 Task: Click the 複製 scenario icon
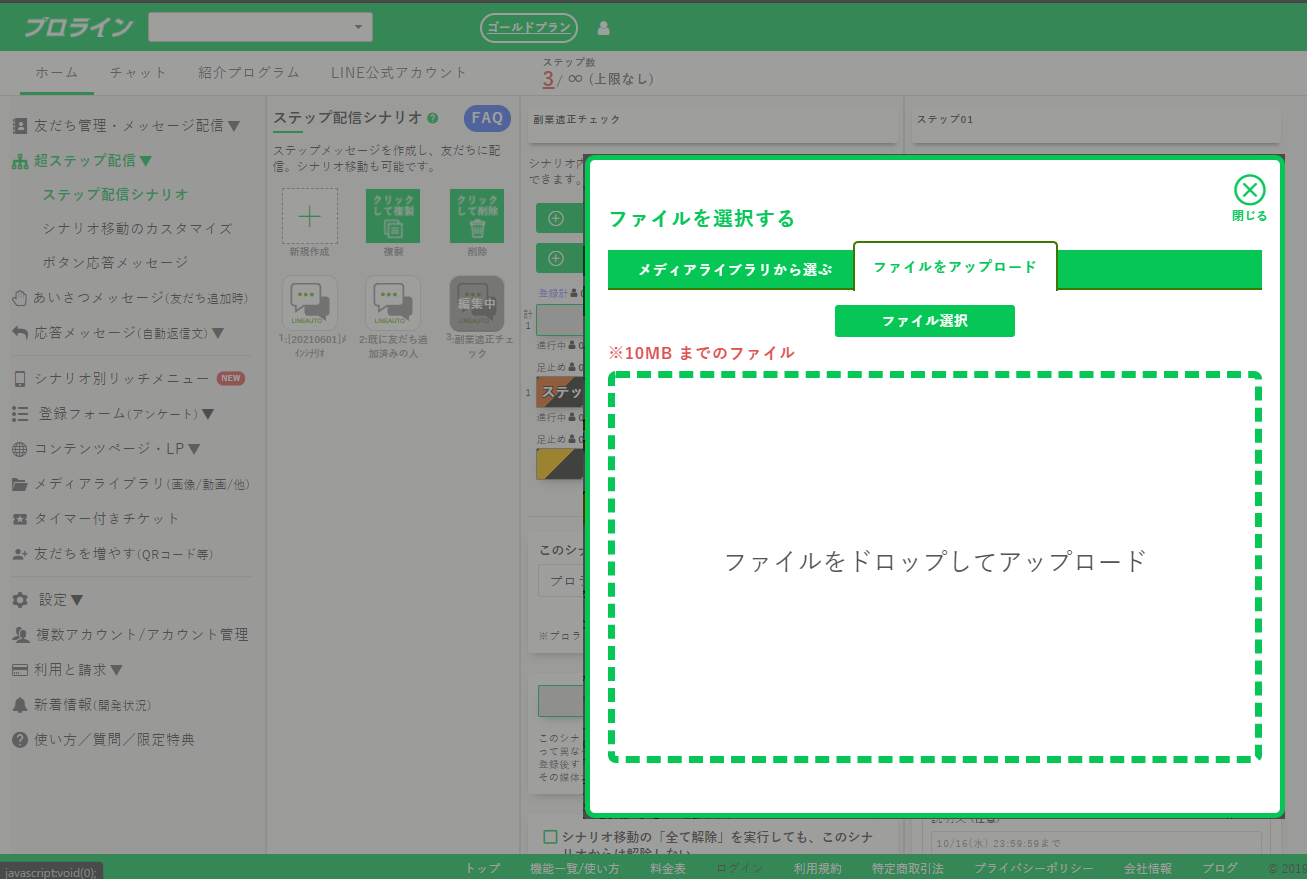coord(393,216)
